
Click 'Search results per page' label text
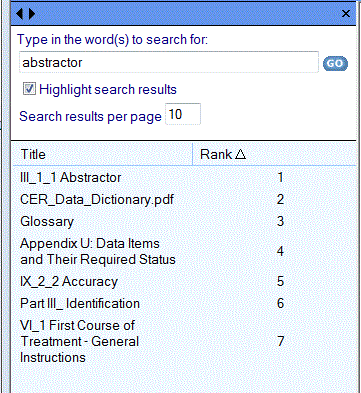[x=90, y=117]
